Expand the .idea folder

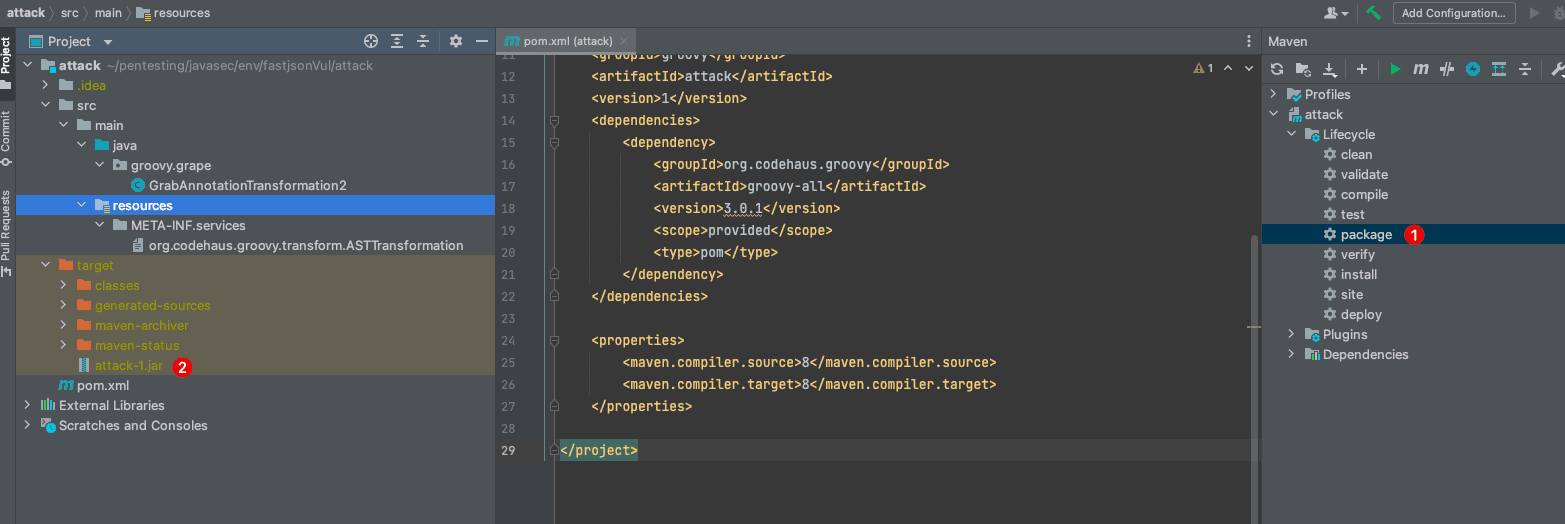(45, 85)
